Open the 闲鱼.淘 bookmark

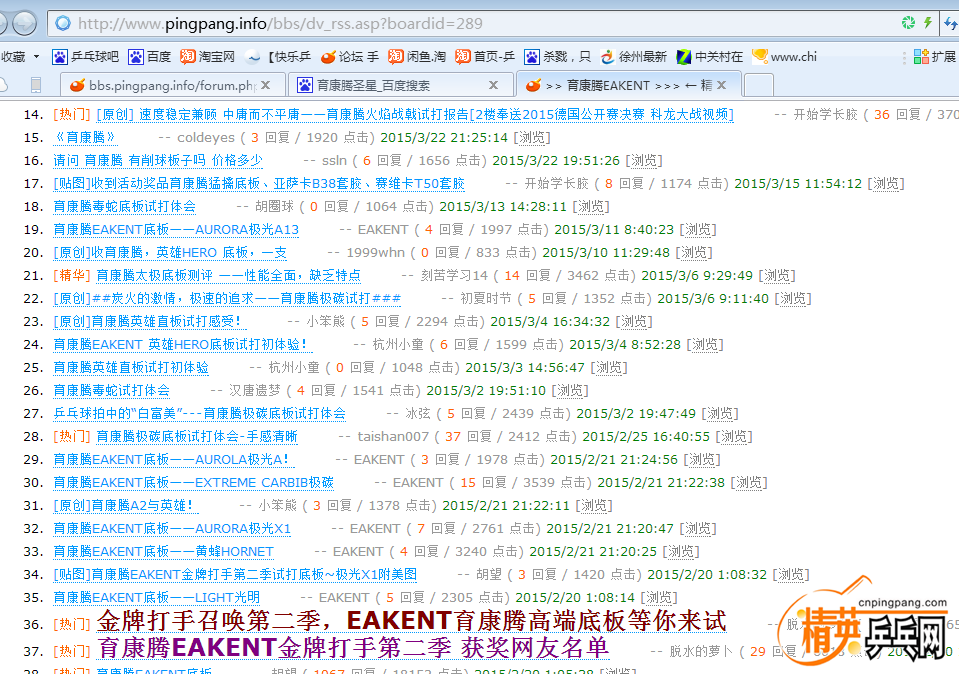[x=417, y=57]
